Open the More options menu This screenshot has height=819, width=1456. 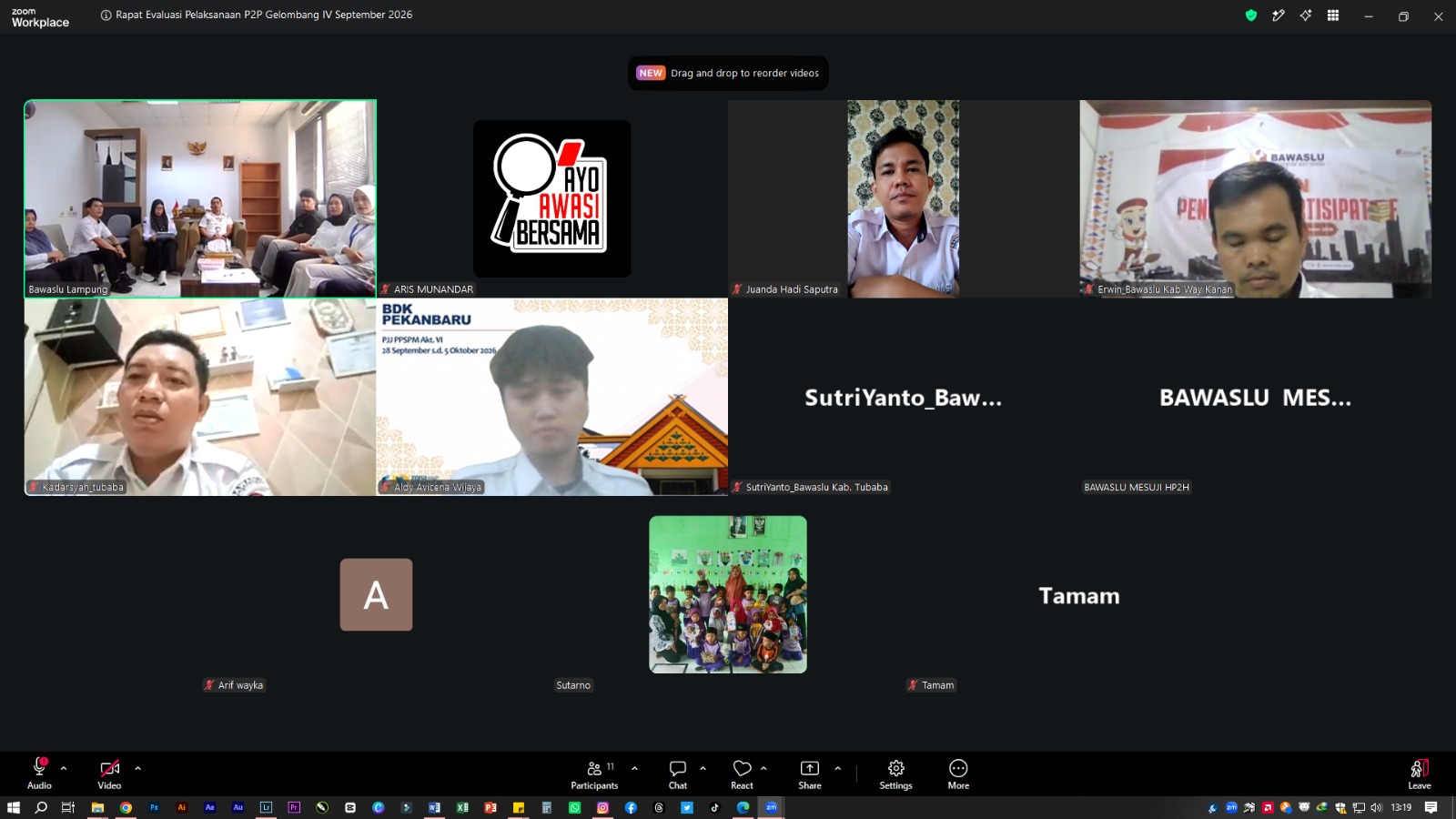958,774
